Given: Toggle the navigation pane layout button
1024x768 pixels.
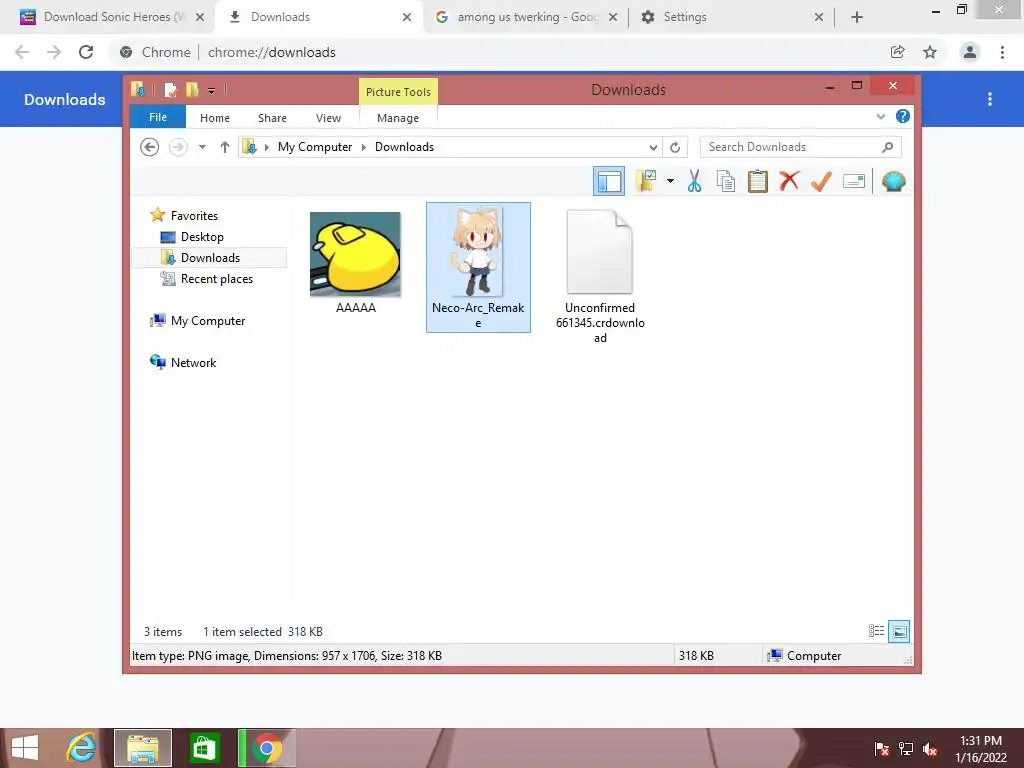Looking at the screenshot, I should coord(609,181).
